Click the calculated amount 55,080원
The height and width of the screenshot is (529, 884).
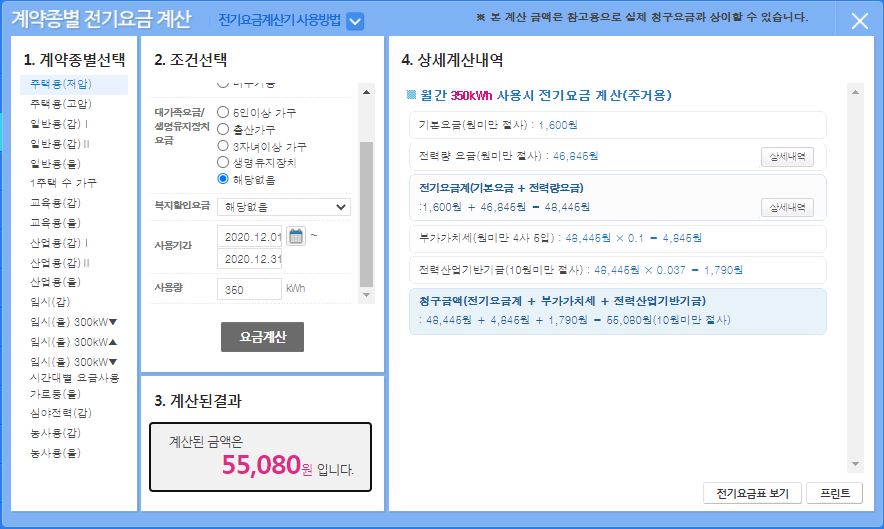tap(267, 465)
